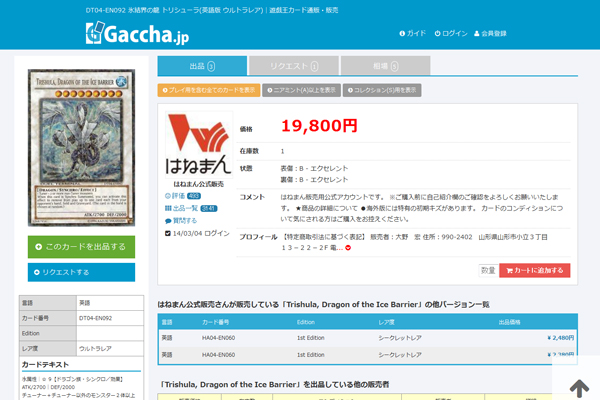
Task: Click the Gaccha.jp logo
Action: point(132,34)
